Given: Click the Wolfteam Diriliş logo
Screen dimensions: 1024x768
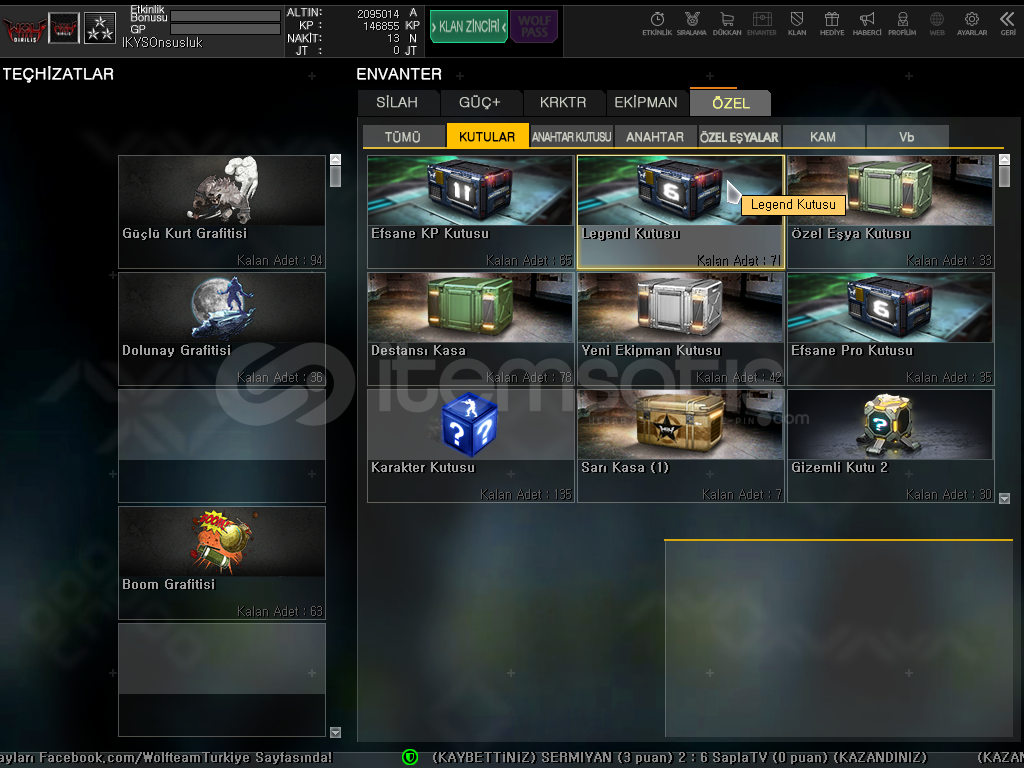Looking at the screenshot, I should click(x=24, y=29).
